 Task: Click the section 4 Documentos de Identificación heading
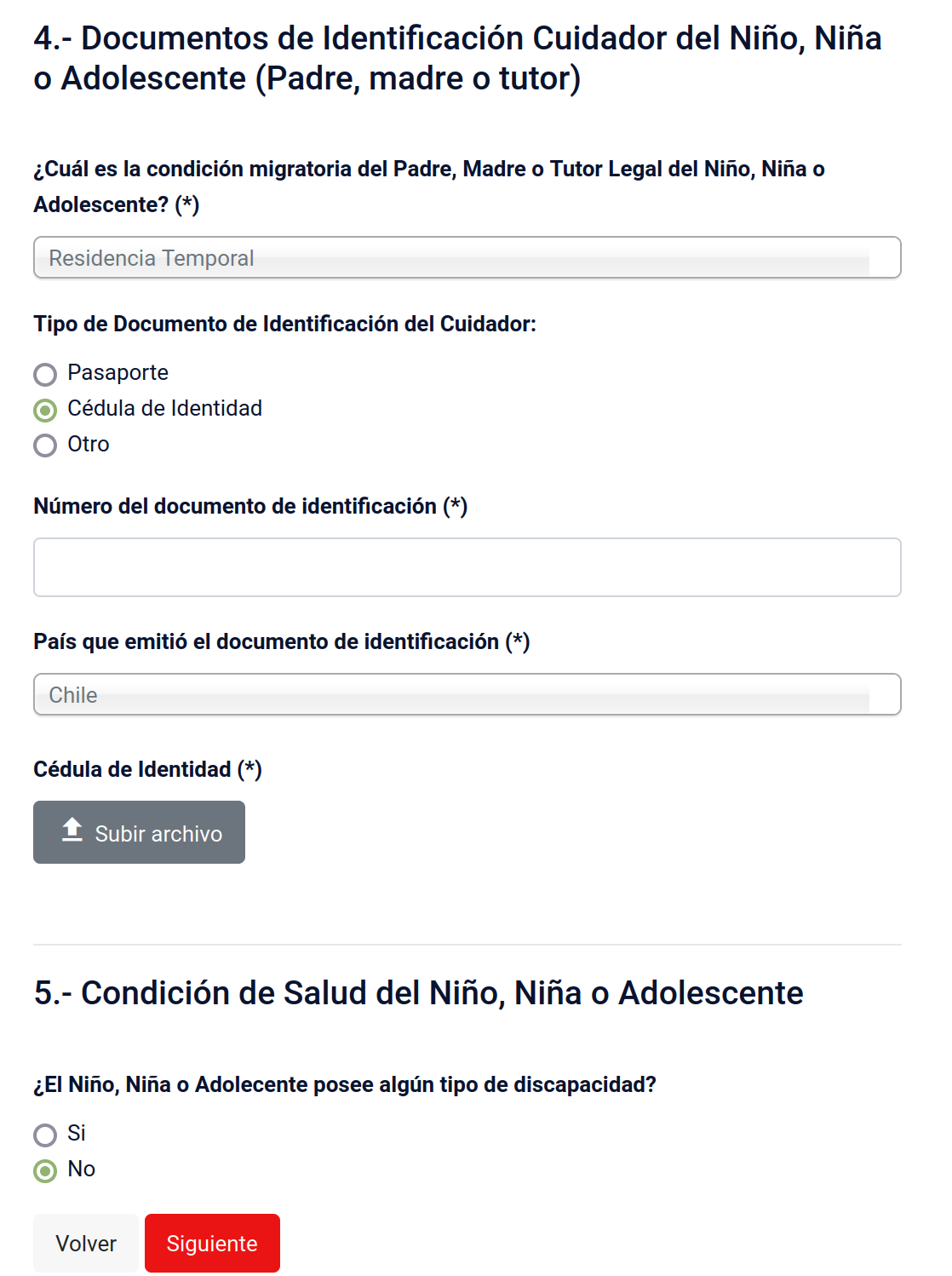click(457, 58)
